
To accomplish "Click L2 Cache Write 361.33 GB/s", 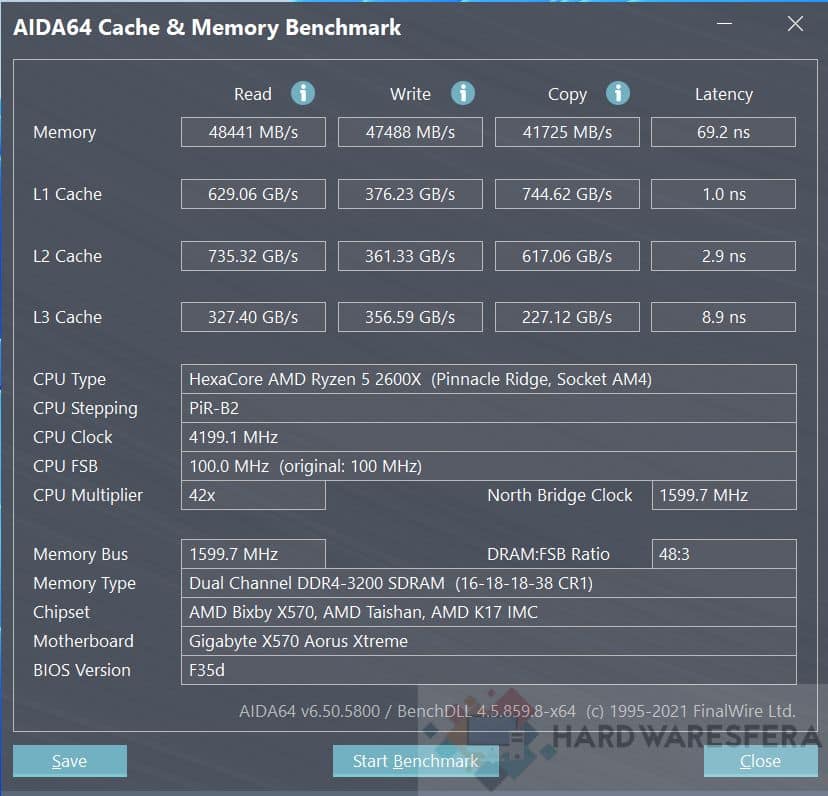I will tap(410, 256).
